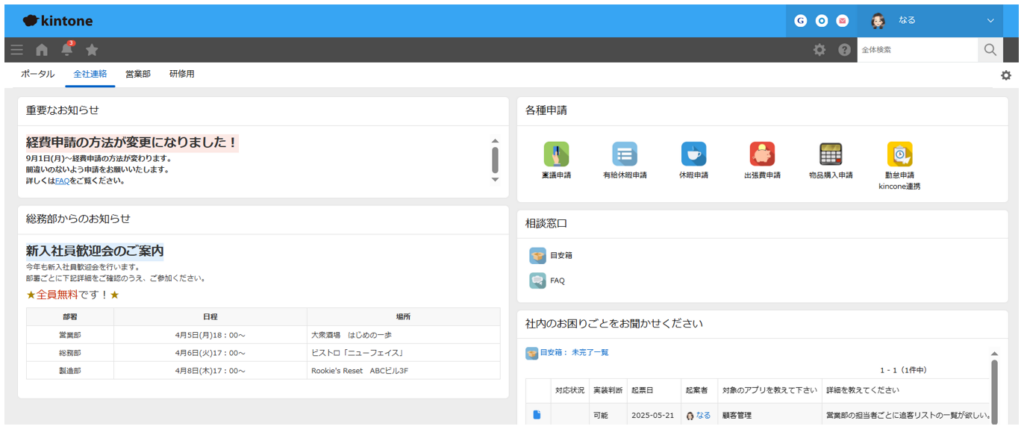
Task: Open the 目安箱：未完了一覧 link
Action: pos(574,352)
